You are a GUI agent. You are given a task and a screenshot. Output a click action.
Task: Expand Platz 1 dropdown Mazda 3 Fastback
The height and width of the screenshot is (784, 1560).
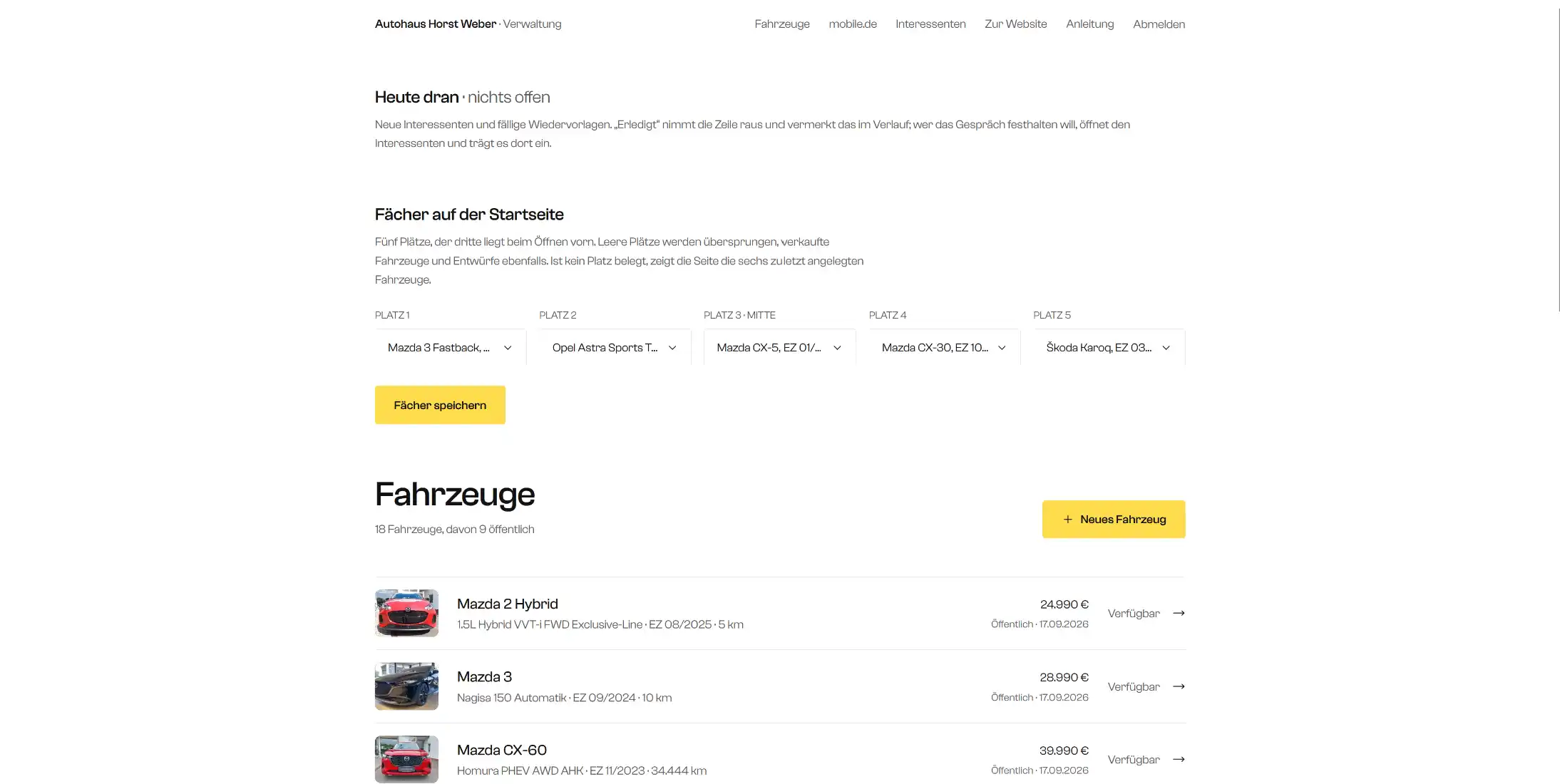point(451,348)
